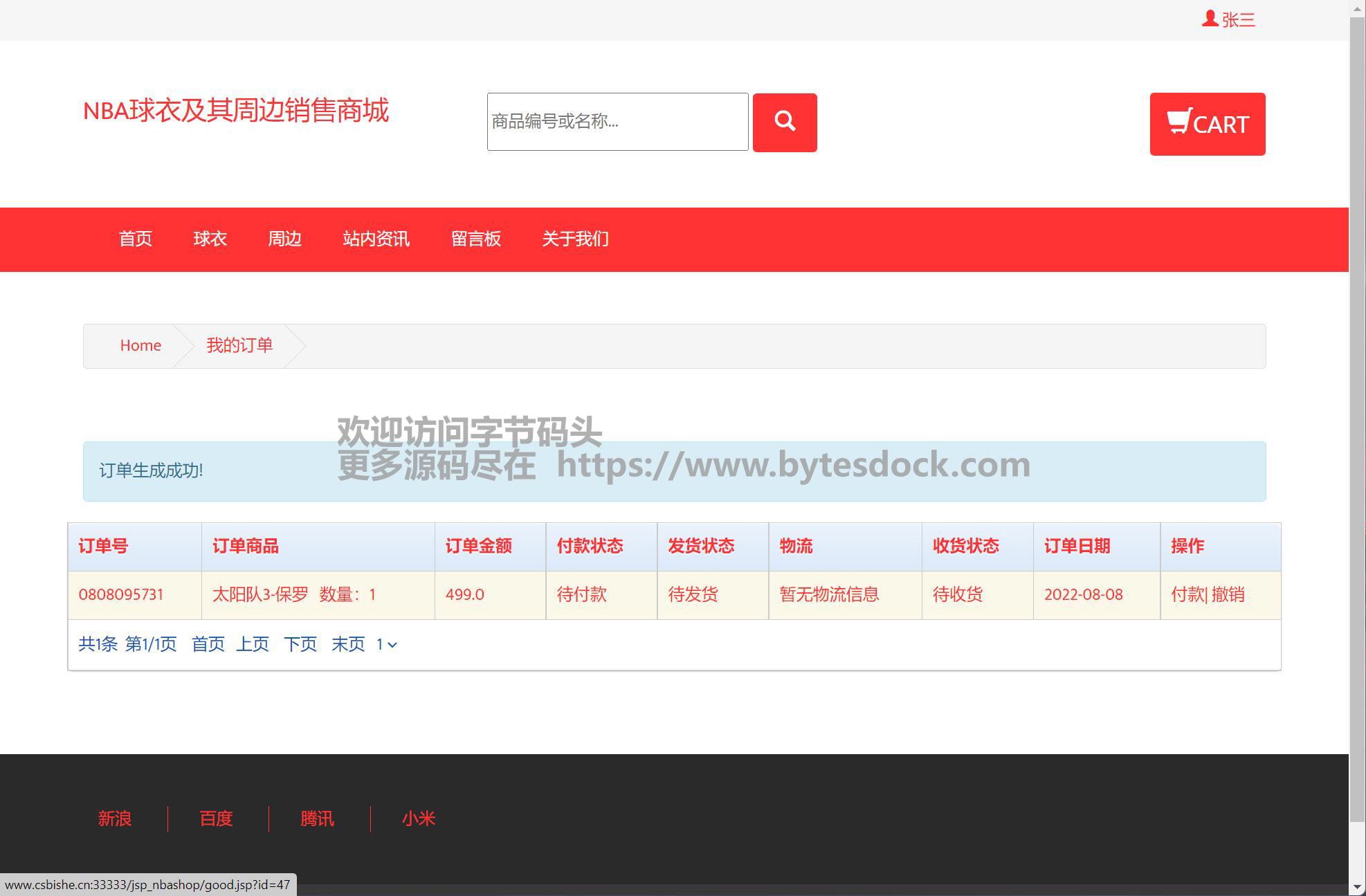Image resolution: width=1366 pixels, height=896 pixels.
Task: Open 关于我们 from navigation bar
Action: click(x=575, y=239)
